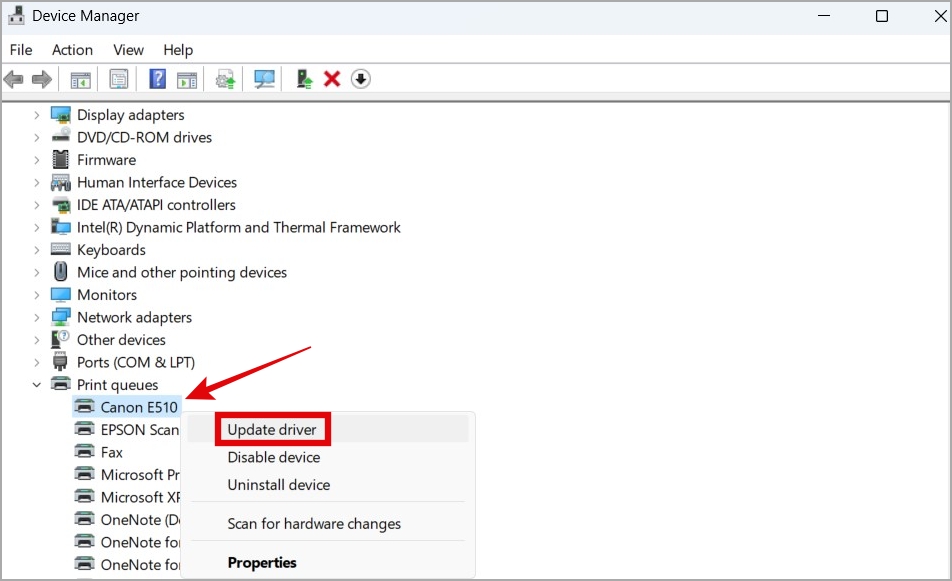Viewport: 952px width, 581px height.
Task: Select the Microsoft XP... print queue entry
Action: [141, 497]
